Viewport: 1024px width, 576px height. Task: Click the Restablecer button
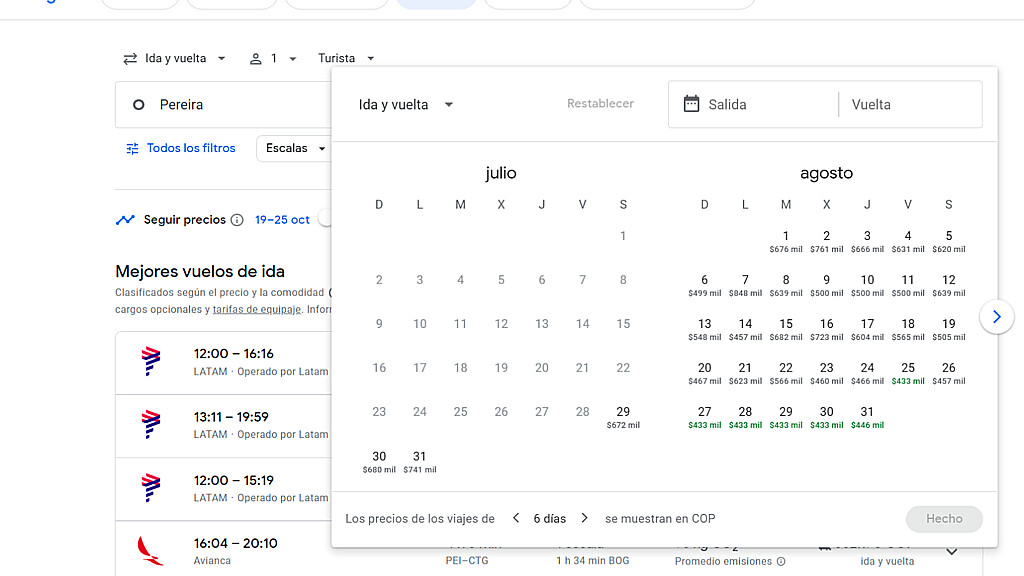click(x=600, y=104)
